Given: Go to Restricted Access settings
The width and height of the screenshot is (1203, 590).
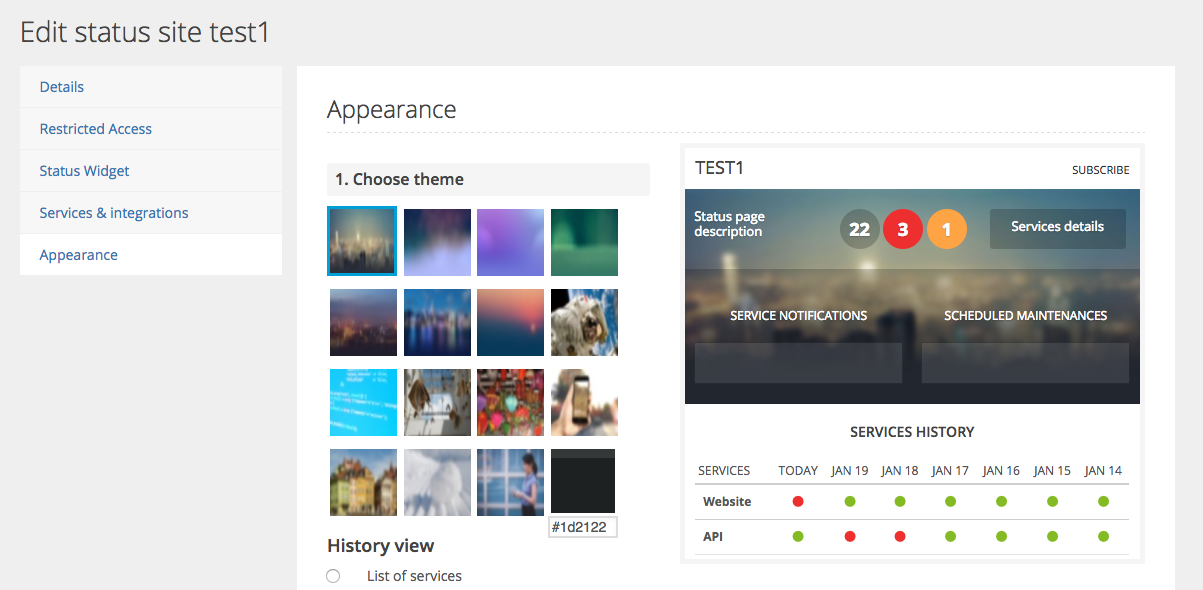Looking at the screenshot, I should pyautogui.click(x=151, y=129).
